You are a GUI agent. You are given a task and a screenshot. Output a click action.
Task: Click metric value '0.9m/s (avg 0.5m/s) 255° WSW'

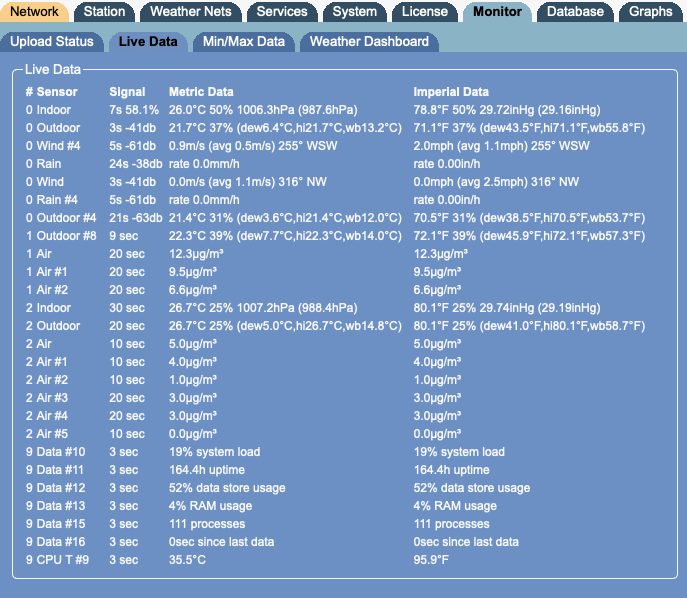(x=253, y=146)
